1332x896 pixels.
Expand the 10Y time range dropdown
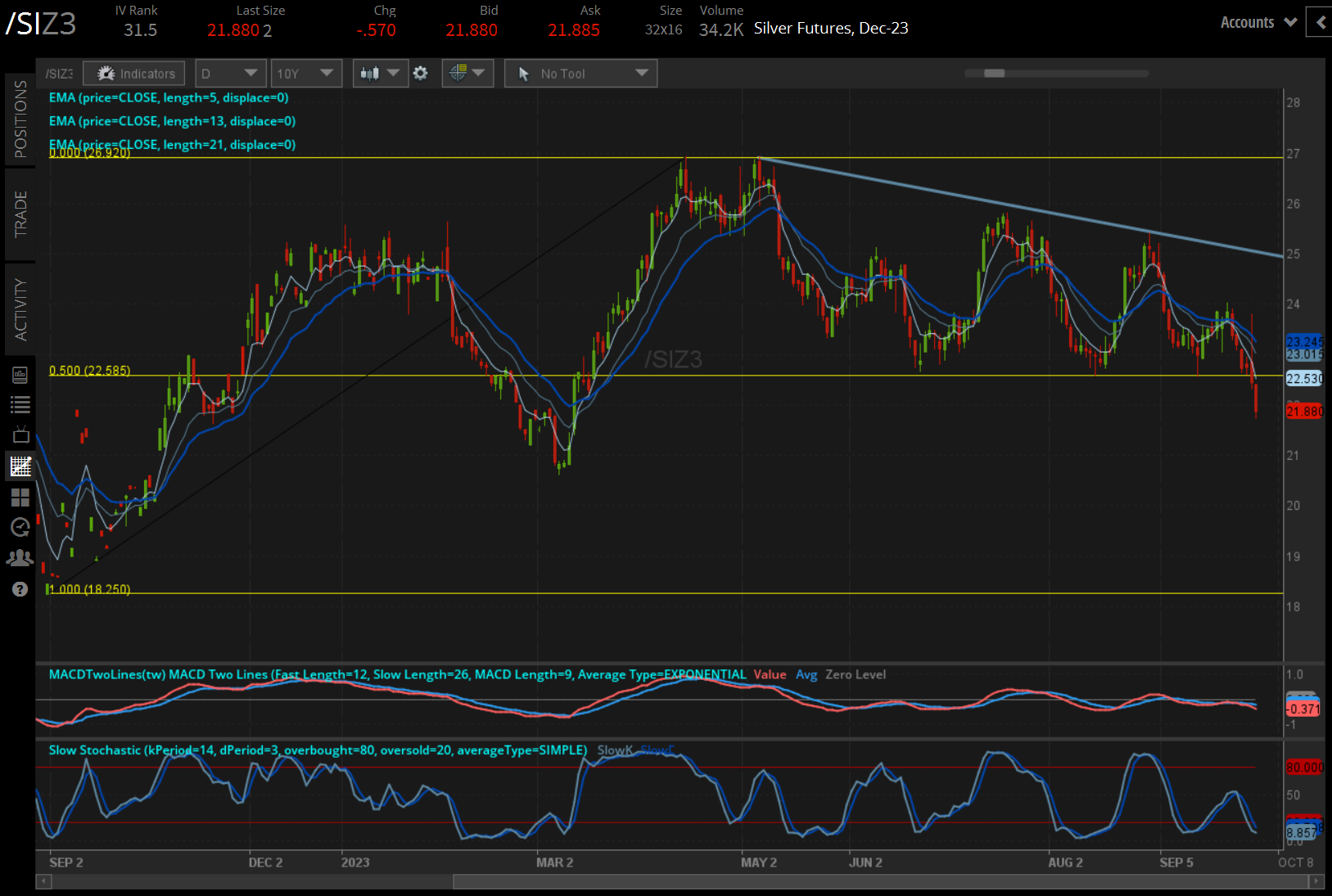[x=306, y=74]
